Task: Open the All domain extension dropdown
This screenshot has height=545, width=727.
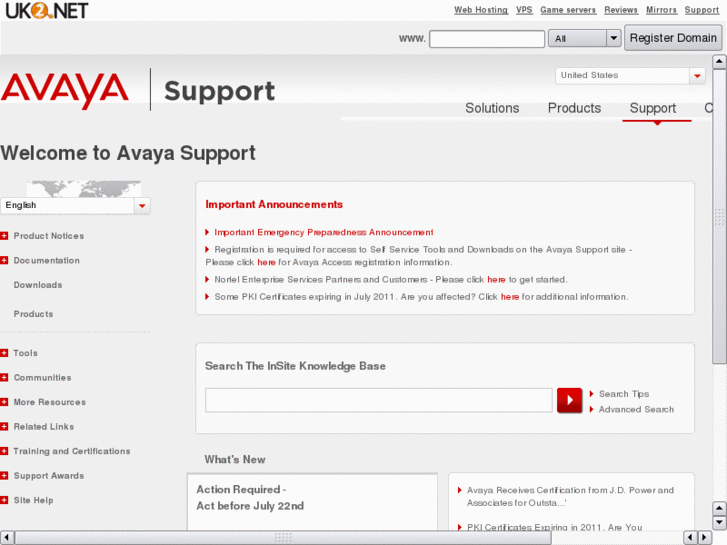Action: click(x=584, y=38)
